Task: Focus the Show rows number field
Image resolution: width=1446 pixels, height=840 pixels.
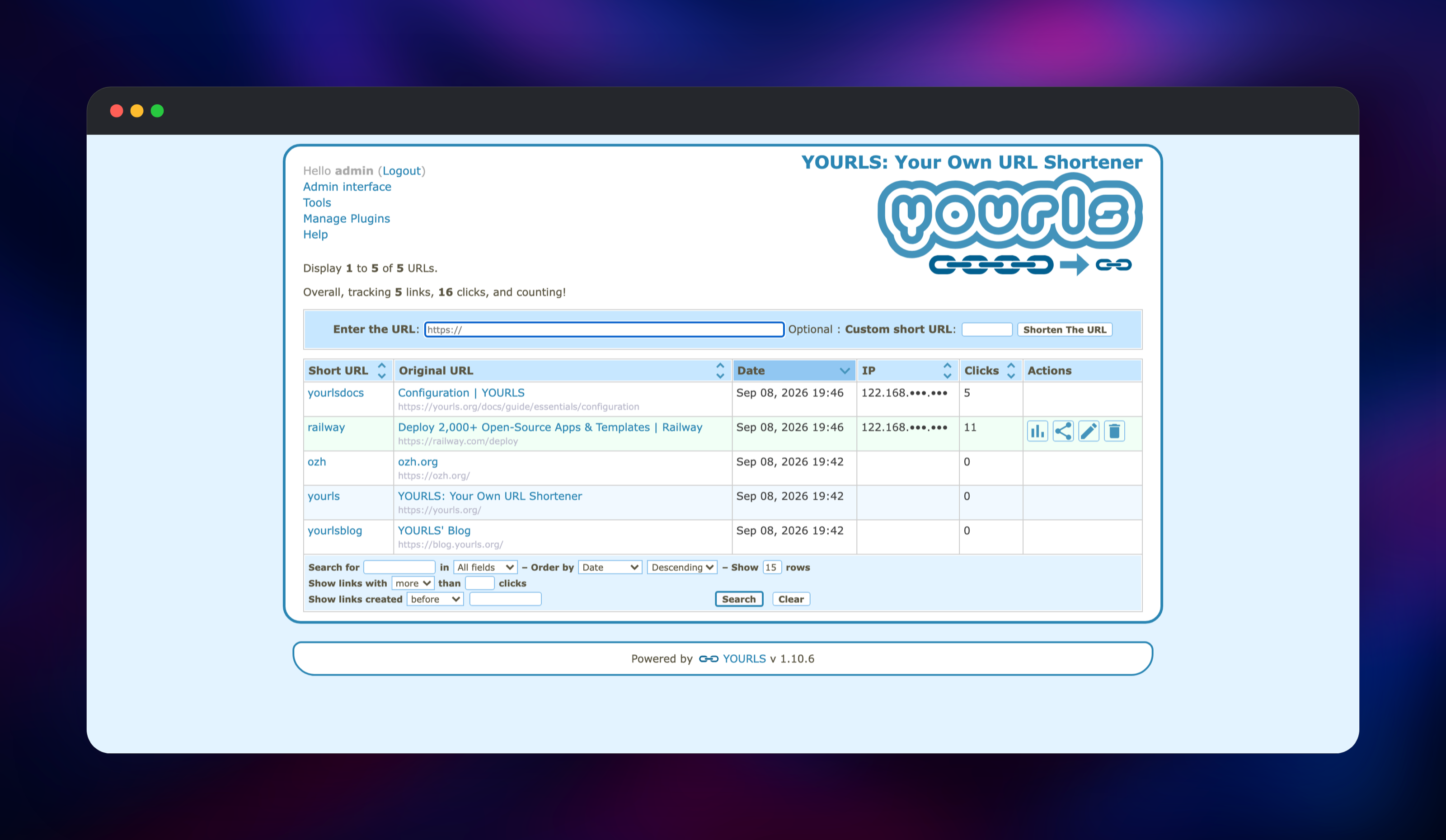Action: pos(772,567)
